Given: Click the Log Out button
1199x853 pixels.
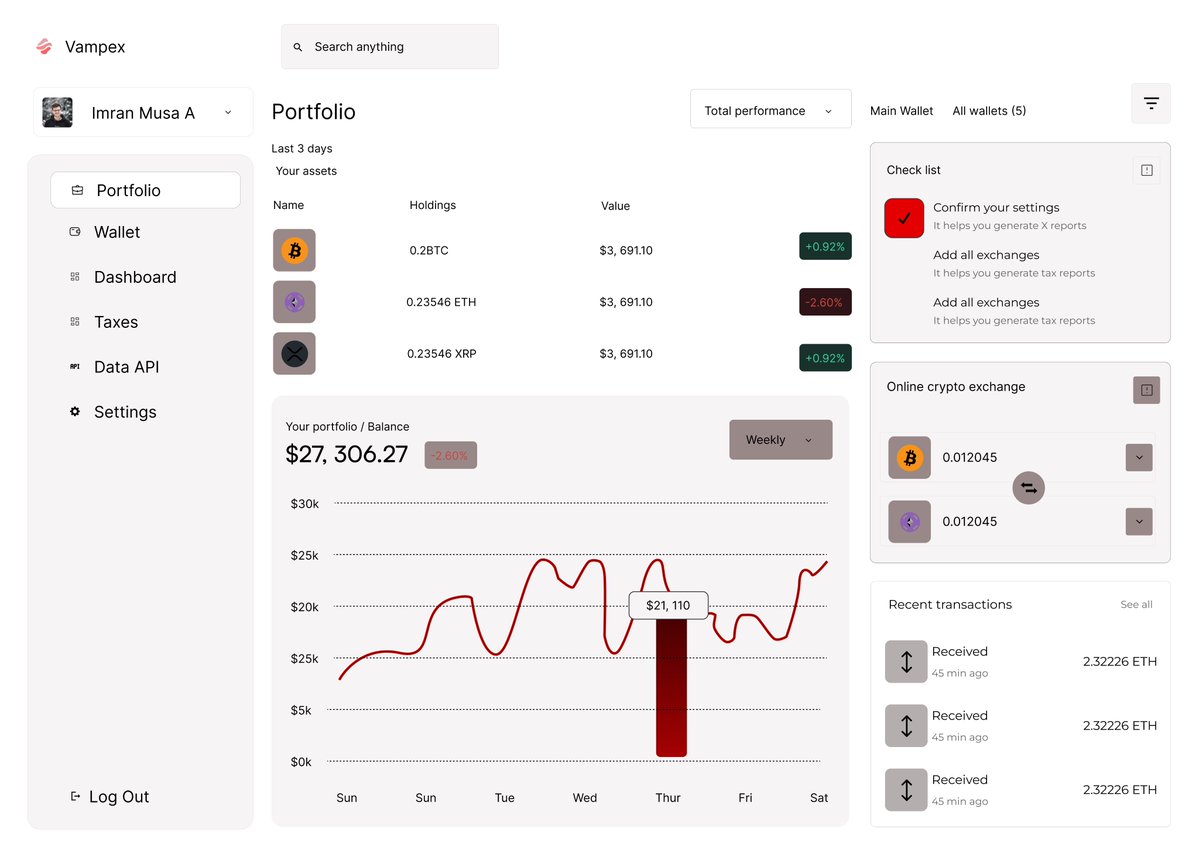Looking at the screenshot, I should click(110, 796).
